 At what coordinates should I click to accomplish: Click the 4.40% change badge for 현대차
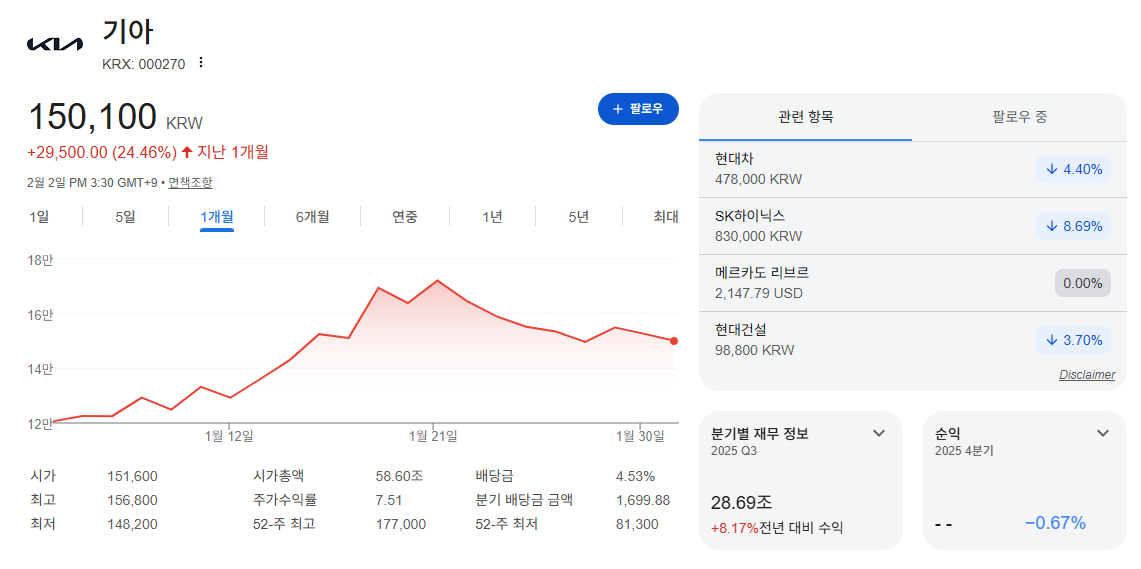[1073, 170]
